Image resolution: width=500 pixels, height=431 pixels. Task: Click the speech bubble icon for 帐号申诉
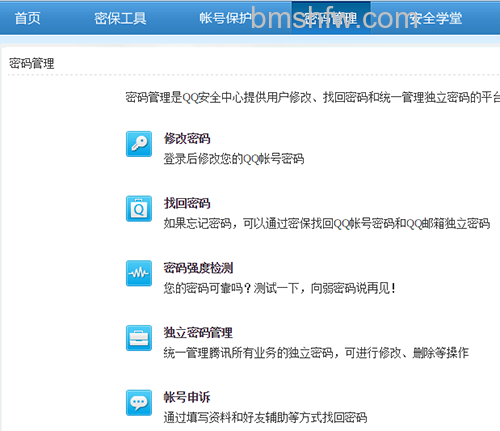[139, 403]
